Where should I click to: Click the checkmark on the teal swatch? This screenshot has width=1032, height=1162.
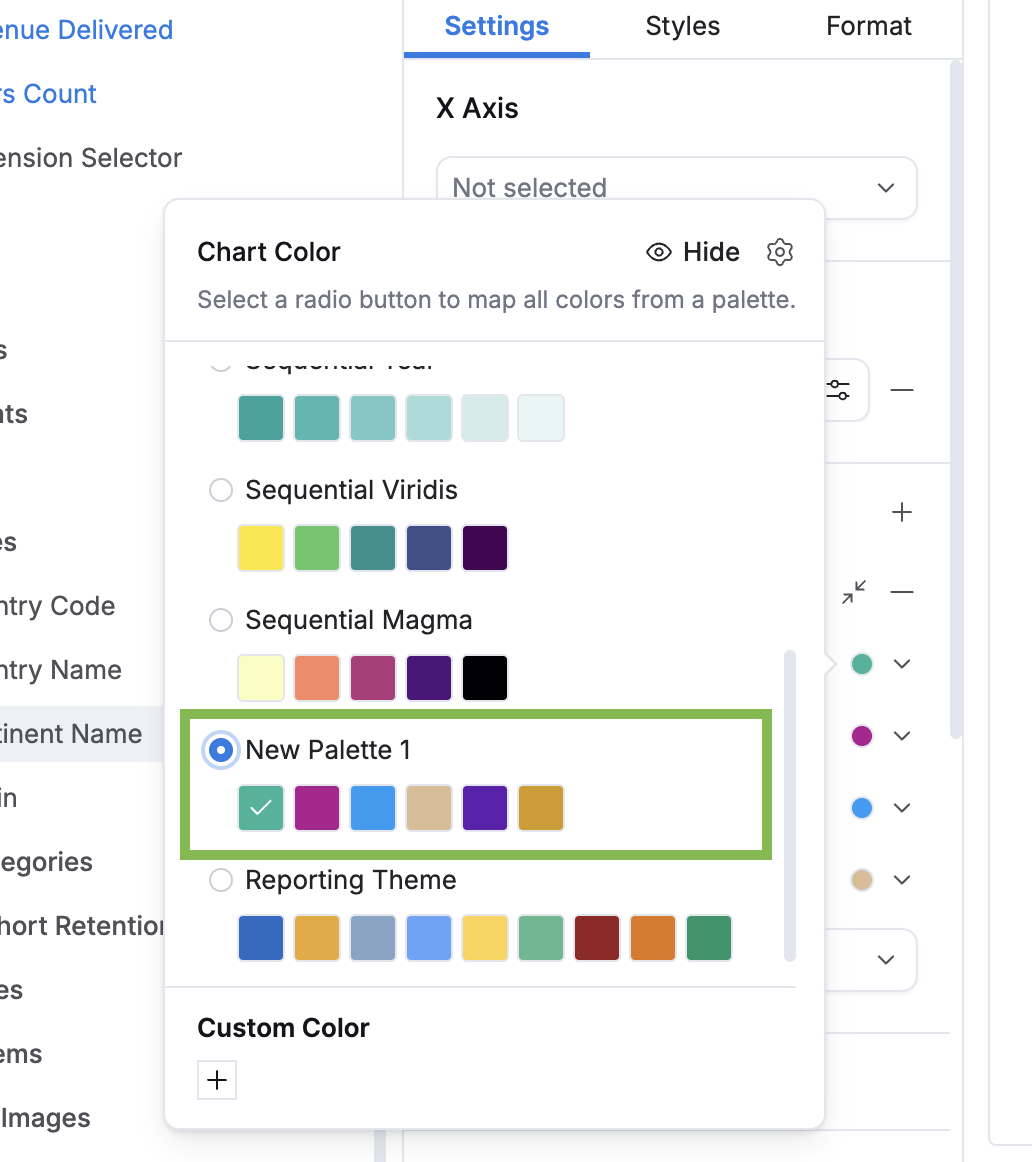260,808
